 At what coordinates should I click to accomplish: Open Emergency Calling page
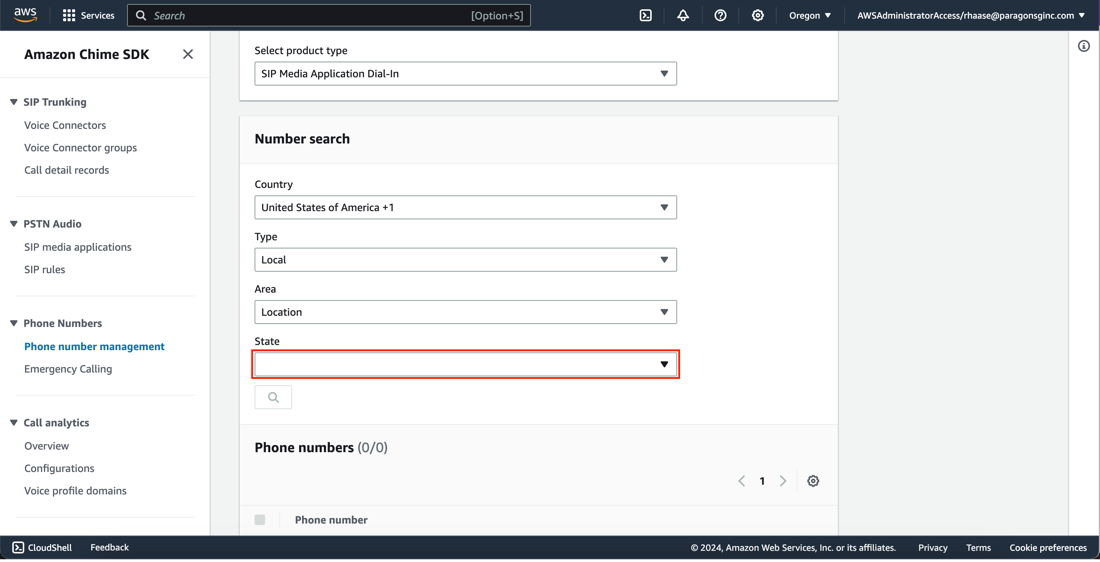tap(68, 369)
